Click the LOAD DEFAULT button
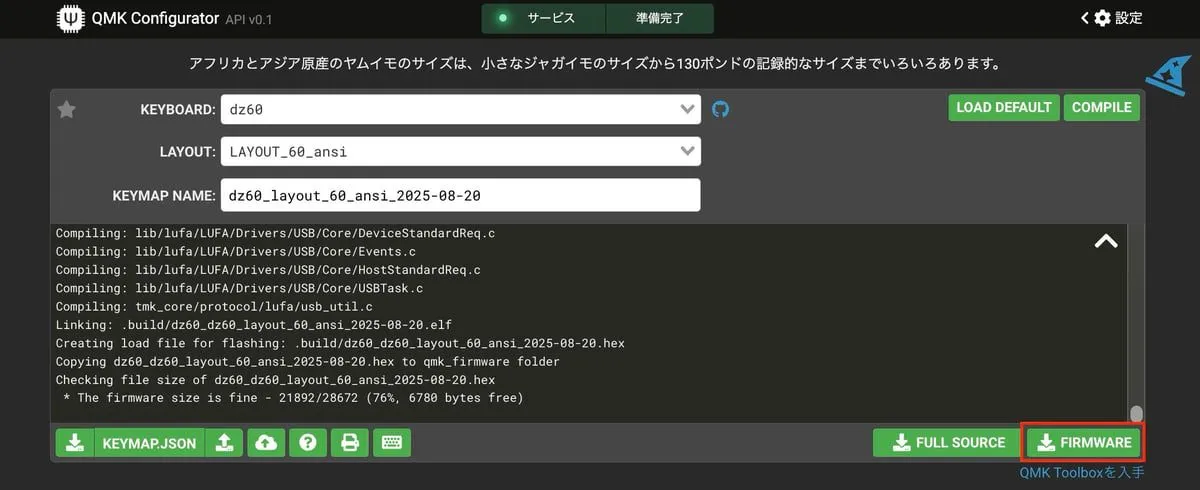The height and width of the screenshot is (490, 1200). [1003, 108]
